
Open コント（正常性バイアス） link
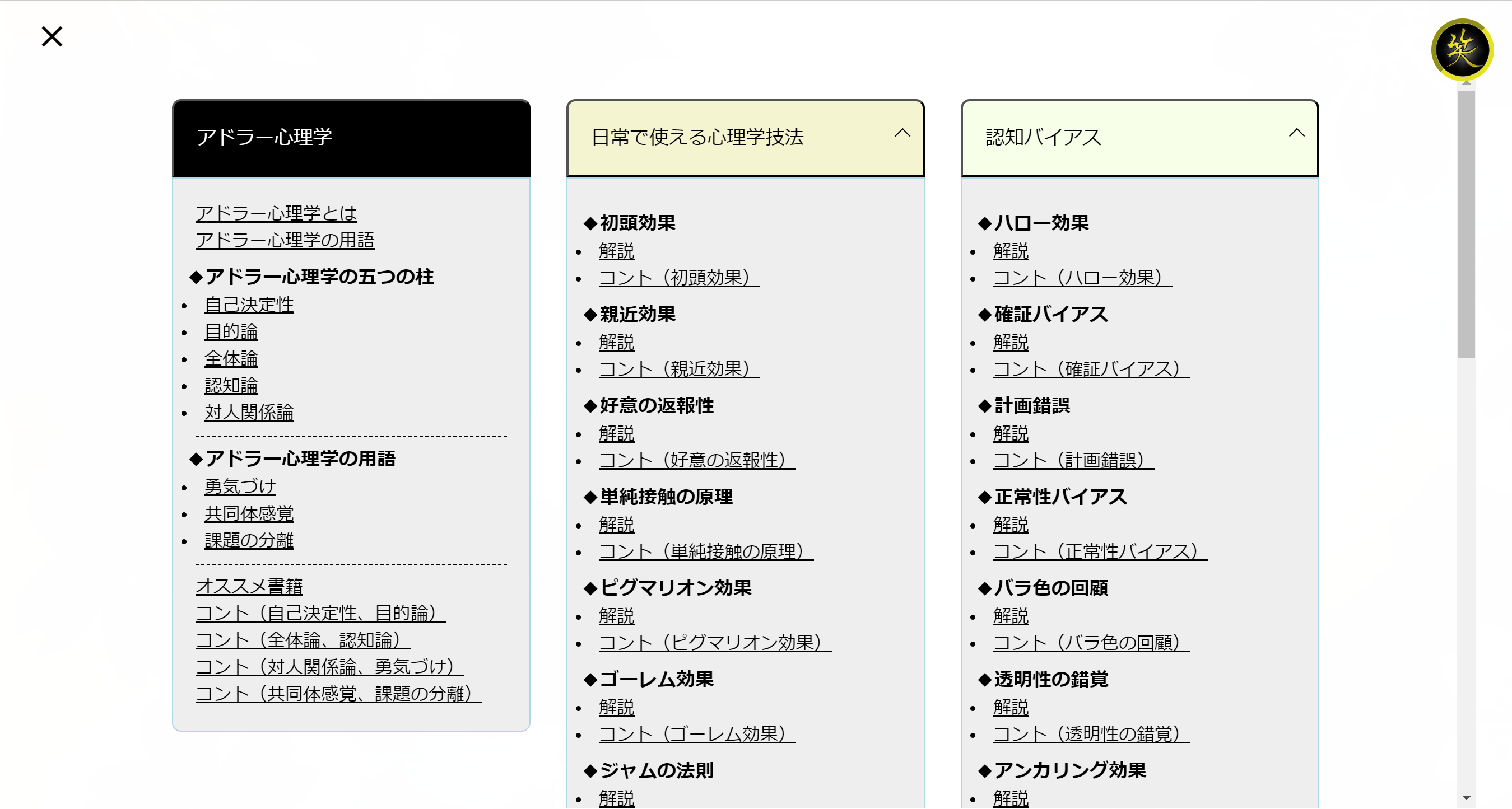(1101, 552)
